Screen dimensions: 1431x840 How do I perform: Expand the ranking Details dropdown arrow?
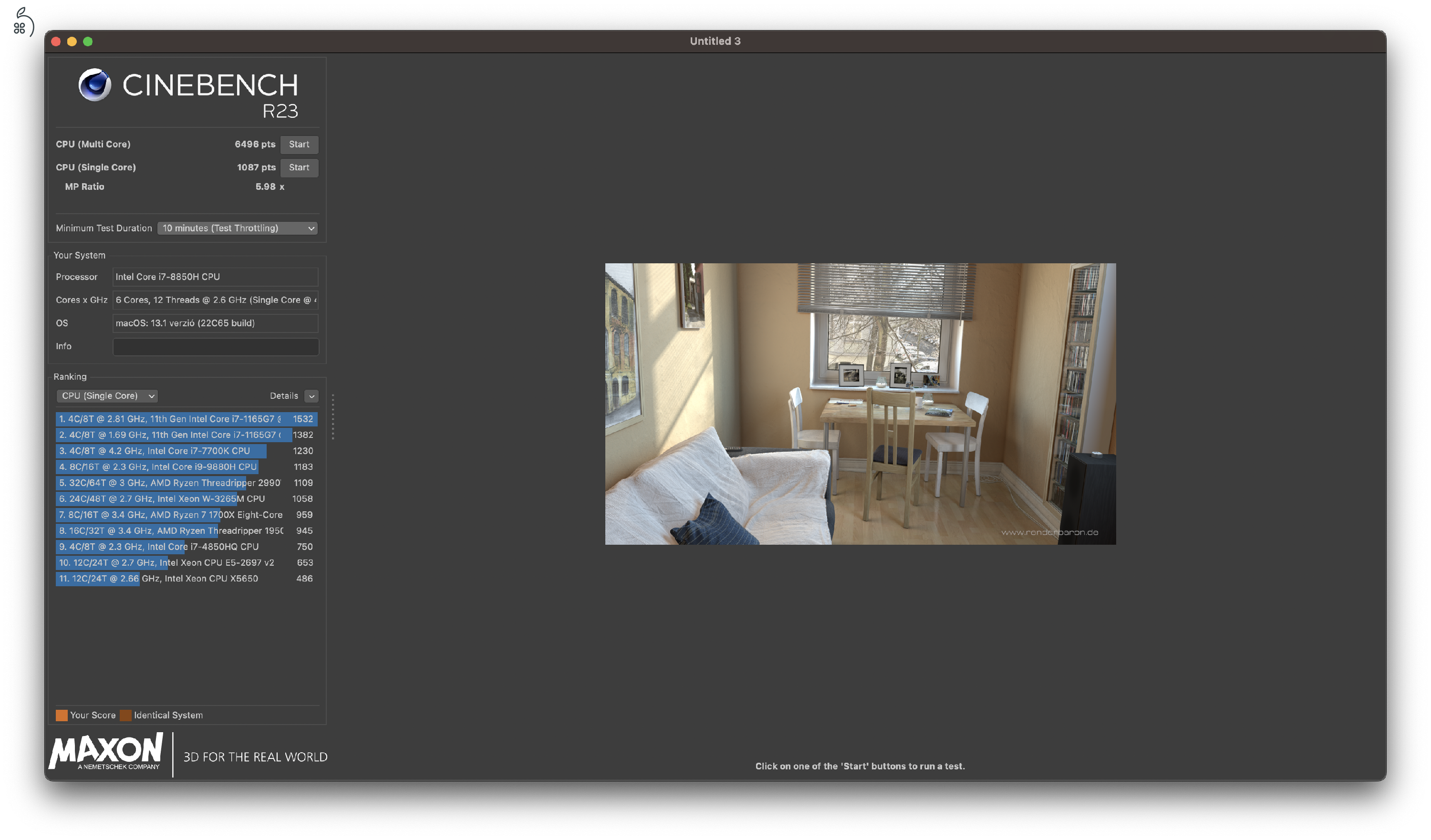point(312,396)
